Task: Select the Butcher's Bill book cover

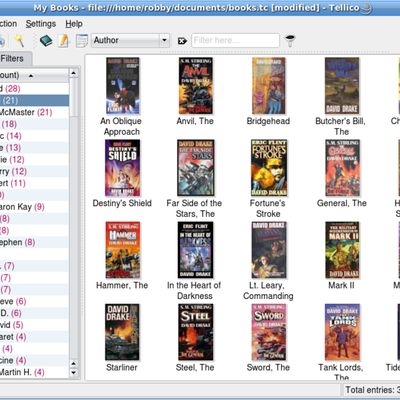Action: click(342, 86)
